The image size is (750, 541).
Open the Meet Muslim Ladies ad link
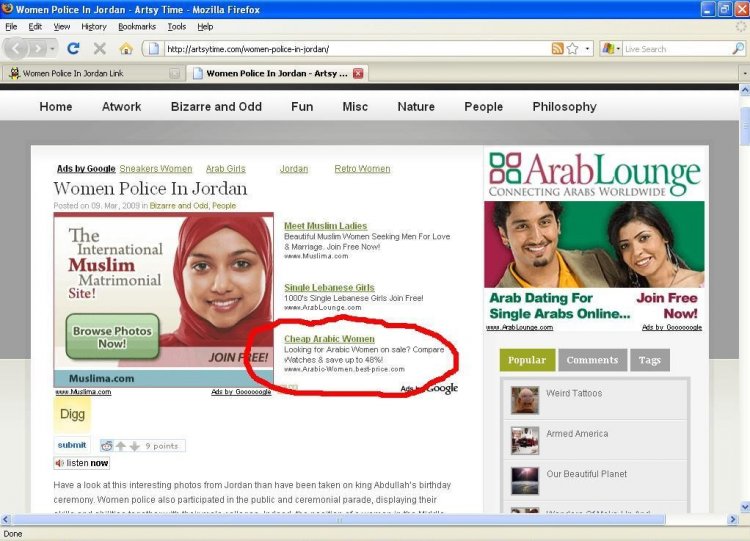(x=325, y=226)
